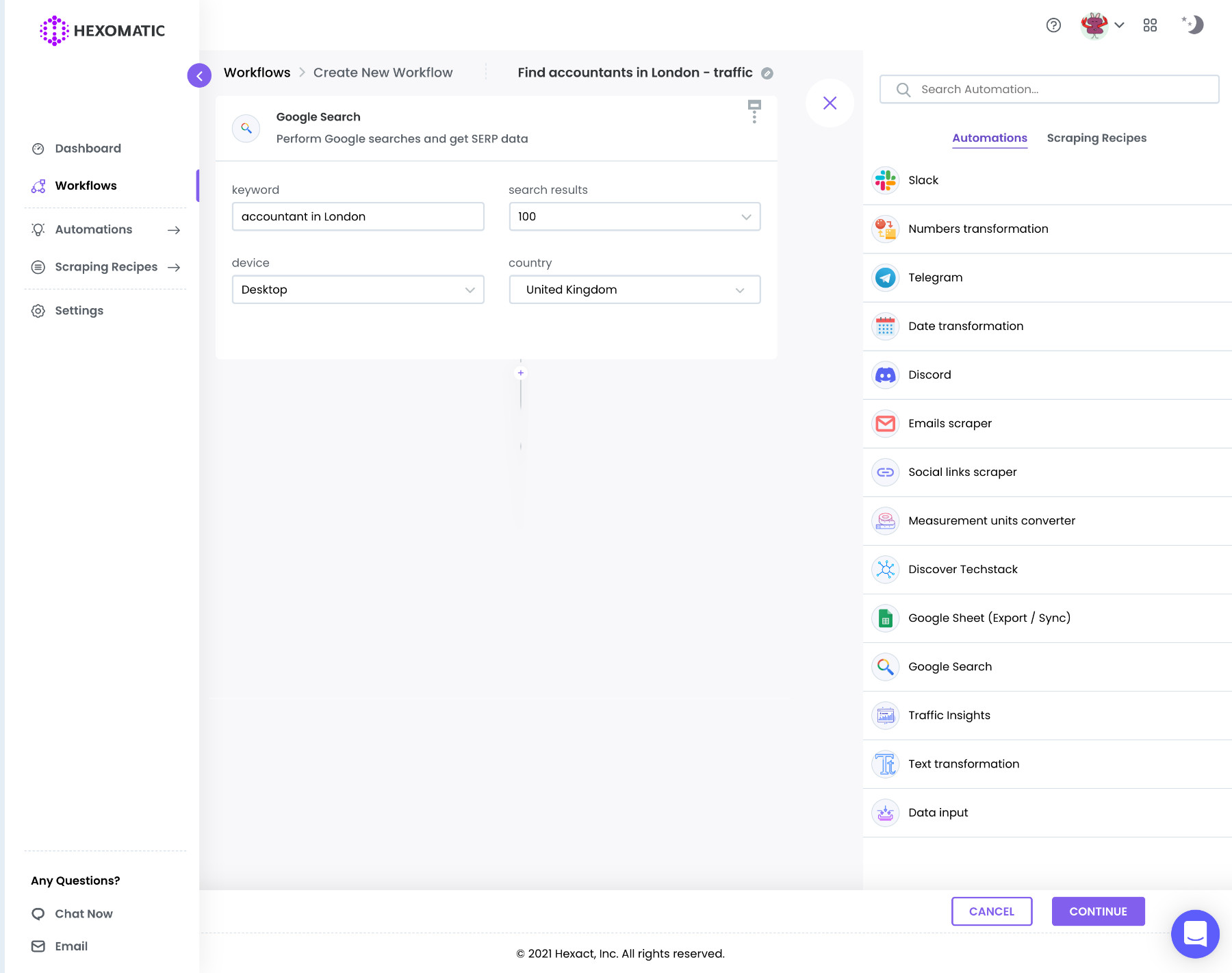This screenshot has height=973, width=1232.
Task: Close the automations panel with X
Action: point(830,103)
